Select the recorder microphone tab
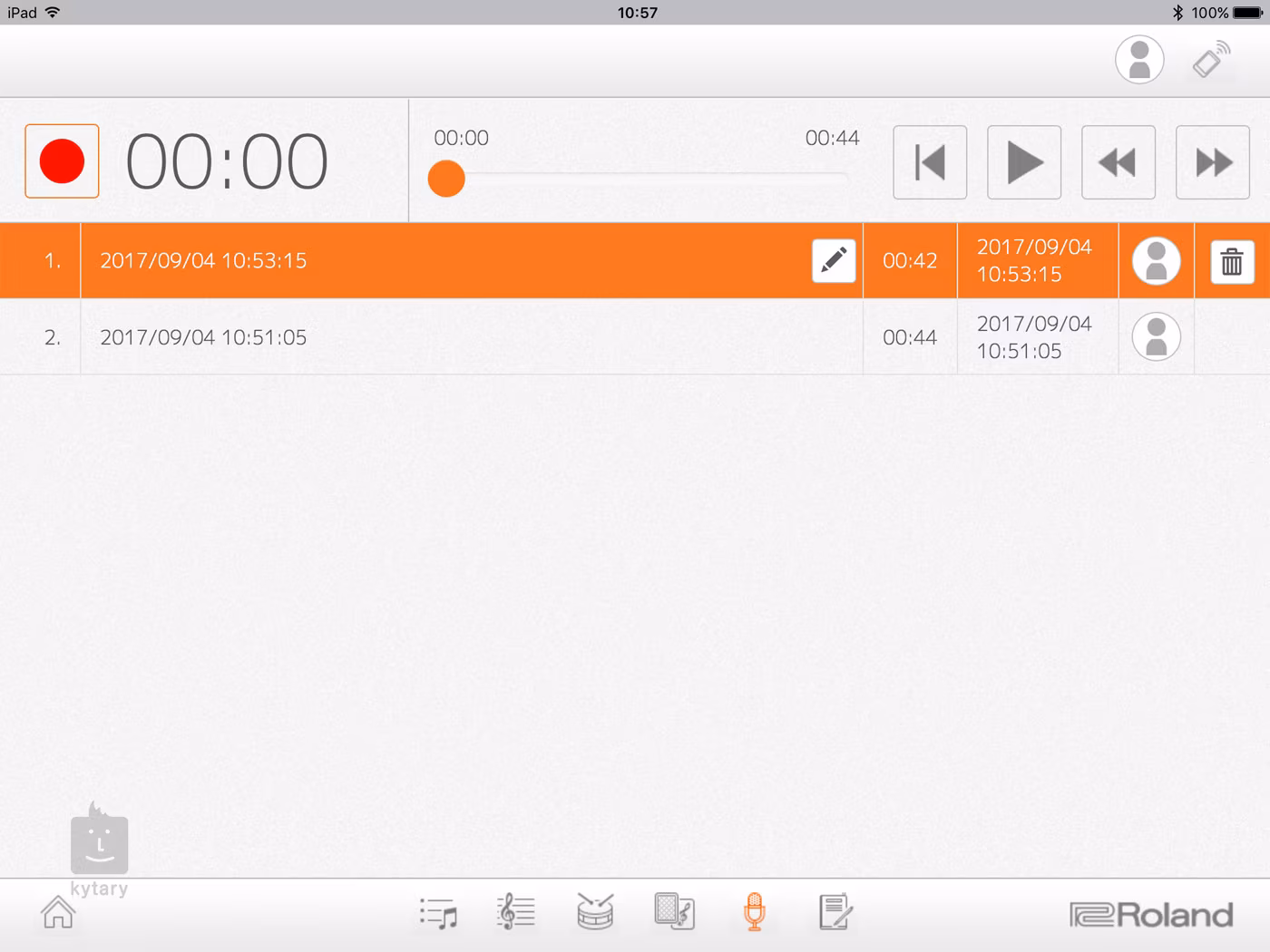Viewport: 1270px width, 952px height. coord(754,912)
